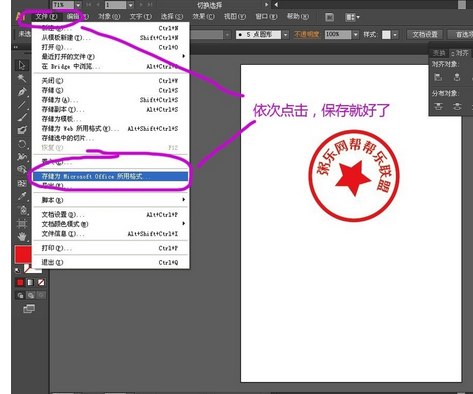The height and width of the screenshot is (394, 473).
Task: Select the Magic Wand tool
Action: [x=22, y=78]
